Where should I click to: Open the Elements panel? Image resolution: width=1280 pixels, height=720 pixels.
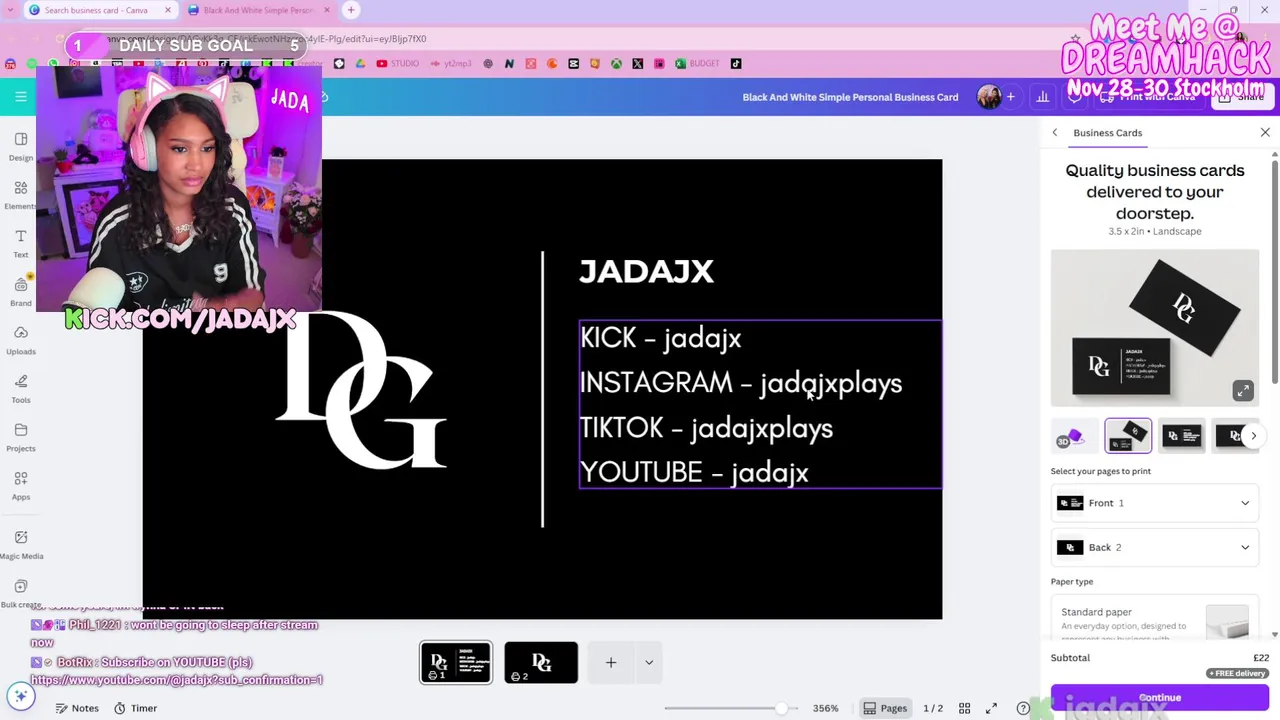tap(20, 194)
